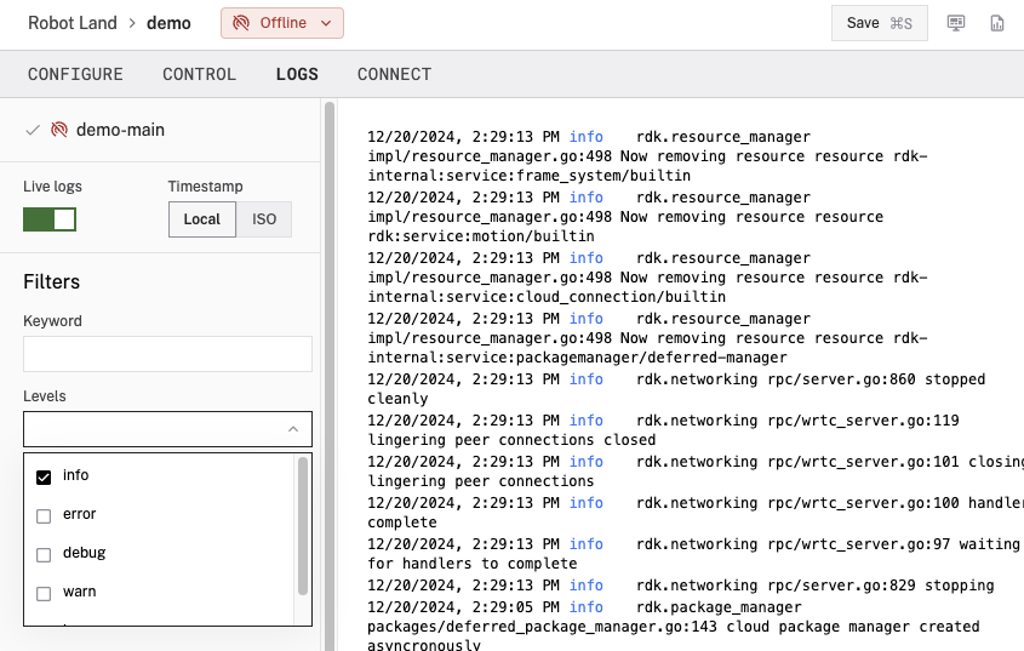Navigate to Robot Land via breadcrumb
This screenshot has width=1024, height=651.
pos(72,22)
